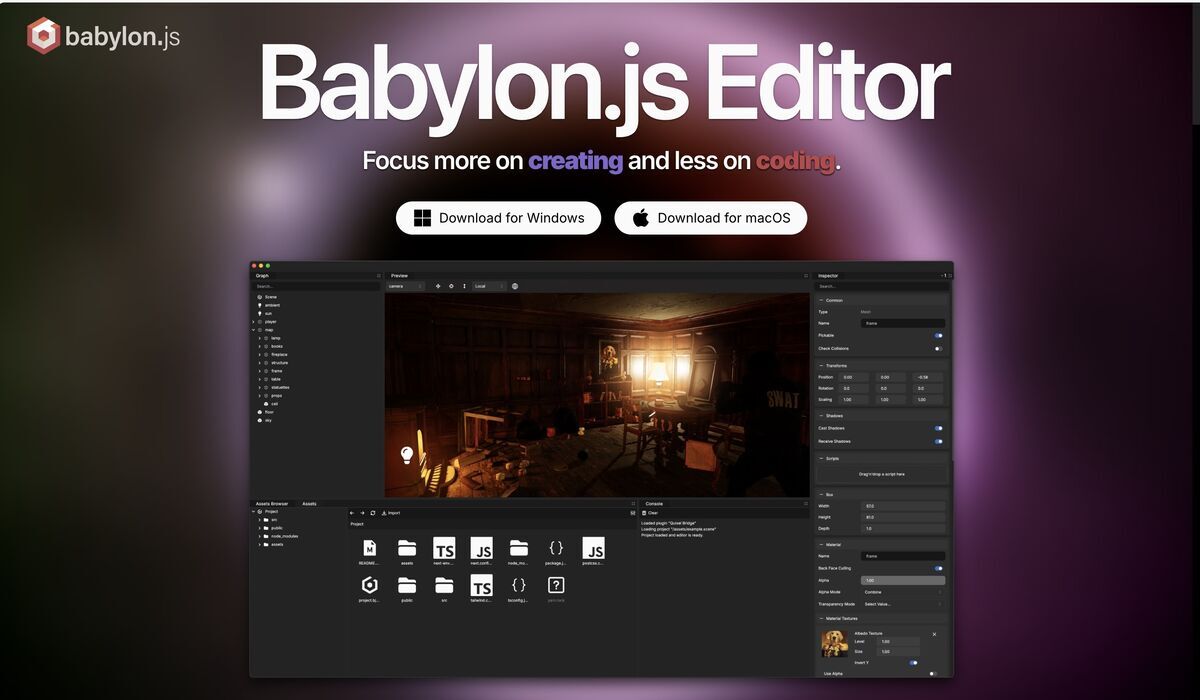Click the postcss JS file icon

click(594, 548)
